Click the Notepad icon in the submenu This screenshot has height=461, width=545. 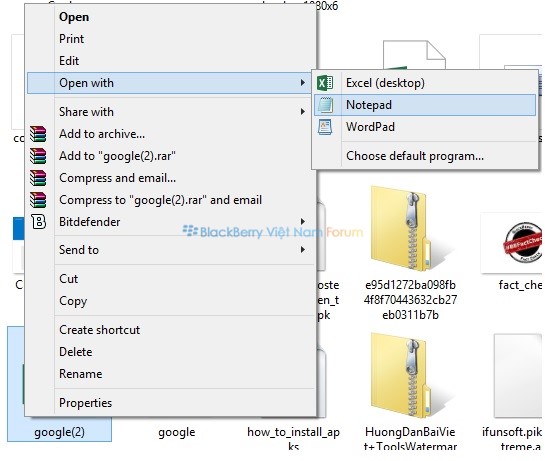pos(325,105)
